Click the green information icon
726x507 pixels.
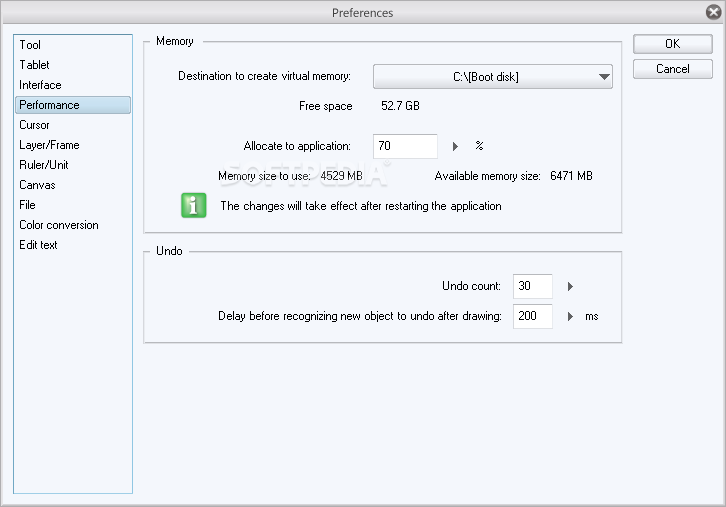194,205
